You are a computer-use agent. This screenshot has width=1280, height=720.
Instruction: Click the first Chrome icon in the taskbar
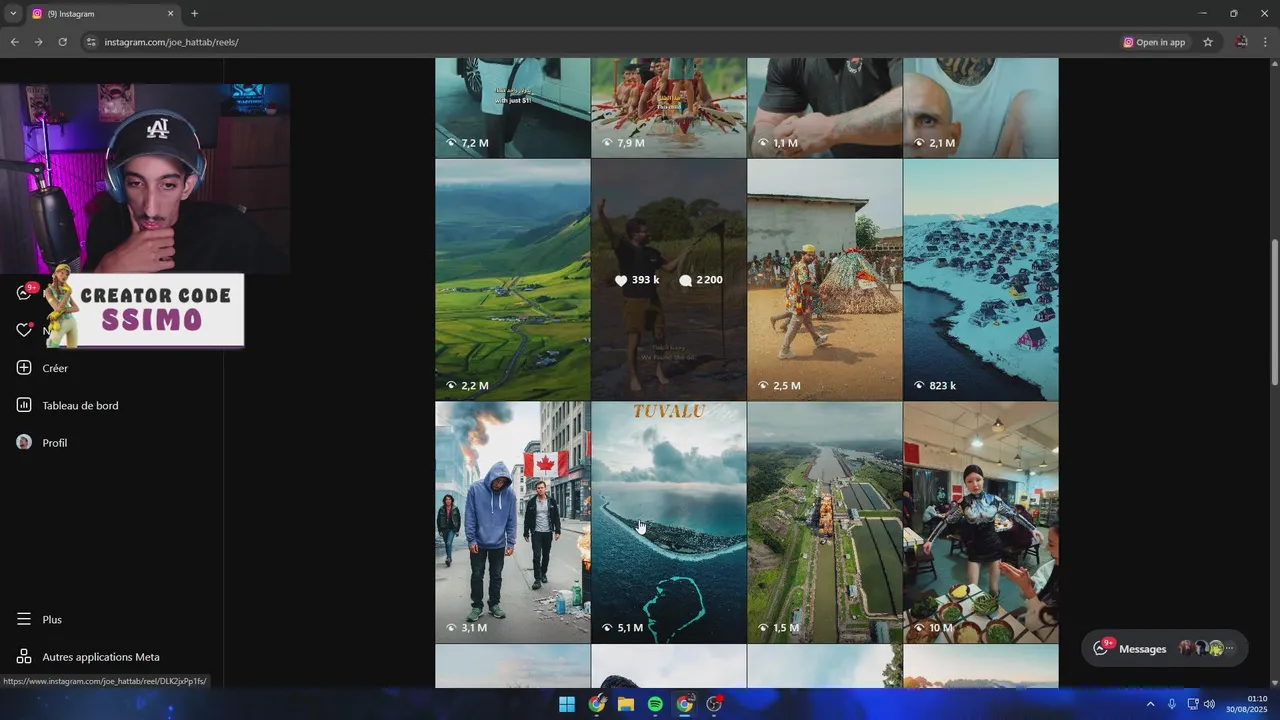click(597, 704)
